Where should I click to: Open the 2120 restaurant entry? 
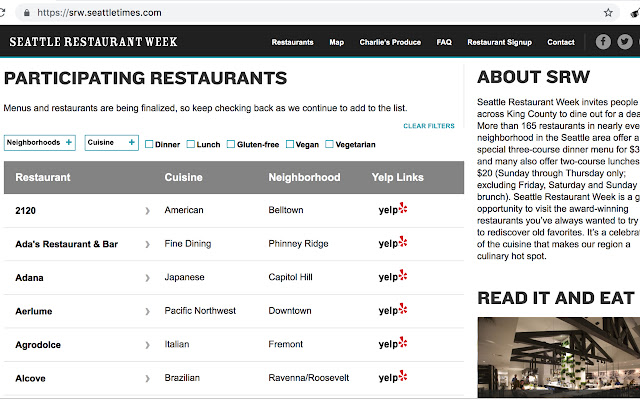25,211
